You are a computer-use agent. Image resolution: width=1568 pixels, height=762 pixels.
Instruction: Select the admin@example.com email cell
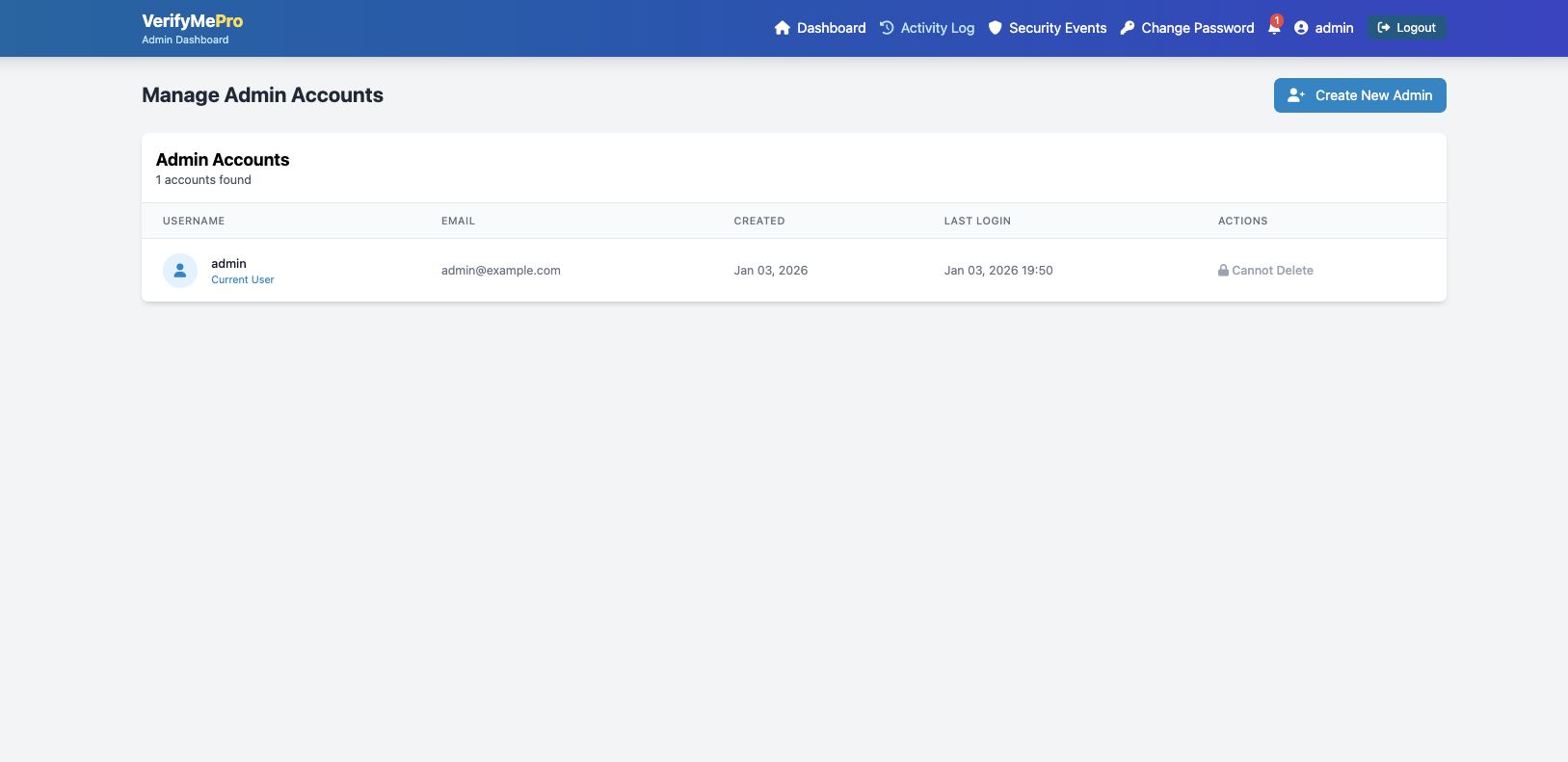pos(500,271)
